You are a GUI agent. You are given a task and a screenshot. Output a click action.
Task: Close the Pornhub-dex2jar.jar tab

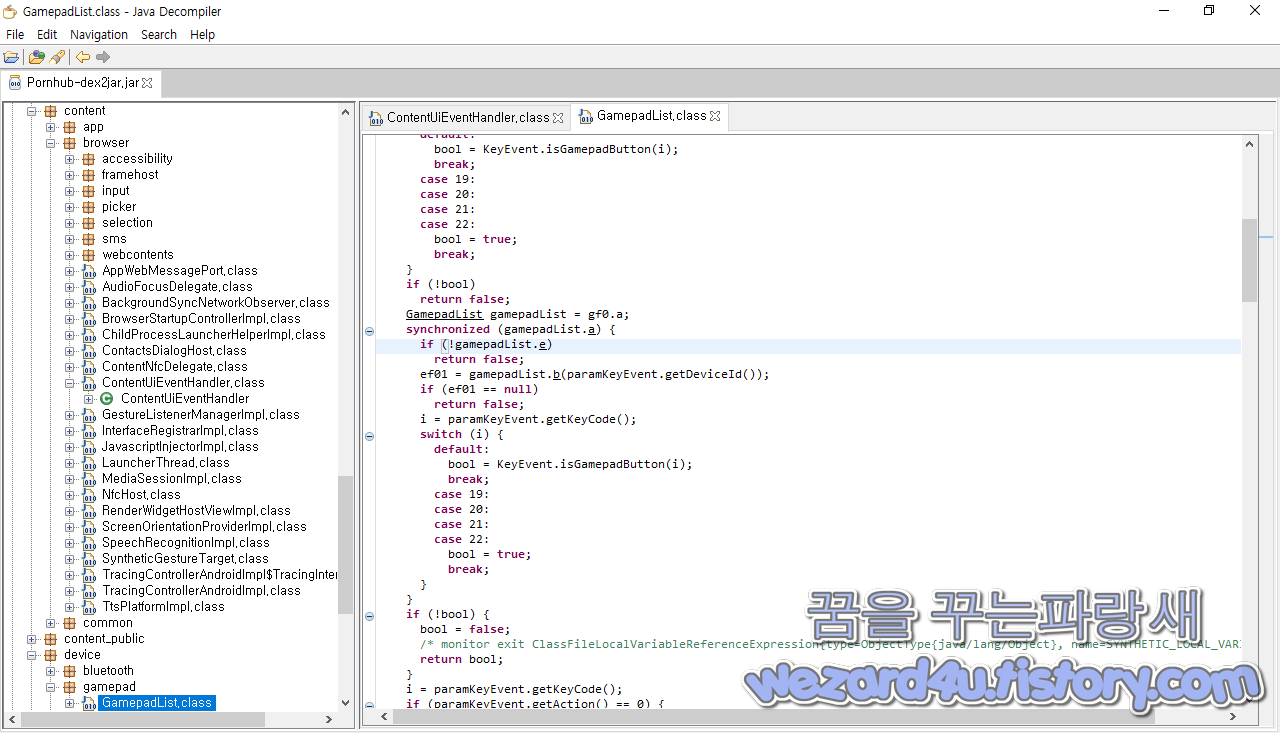click(x=147, y=83)
